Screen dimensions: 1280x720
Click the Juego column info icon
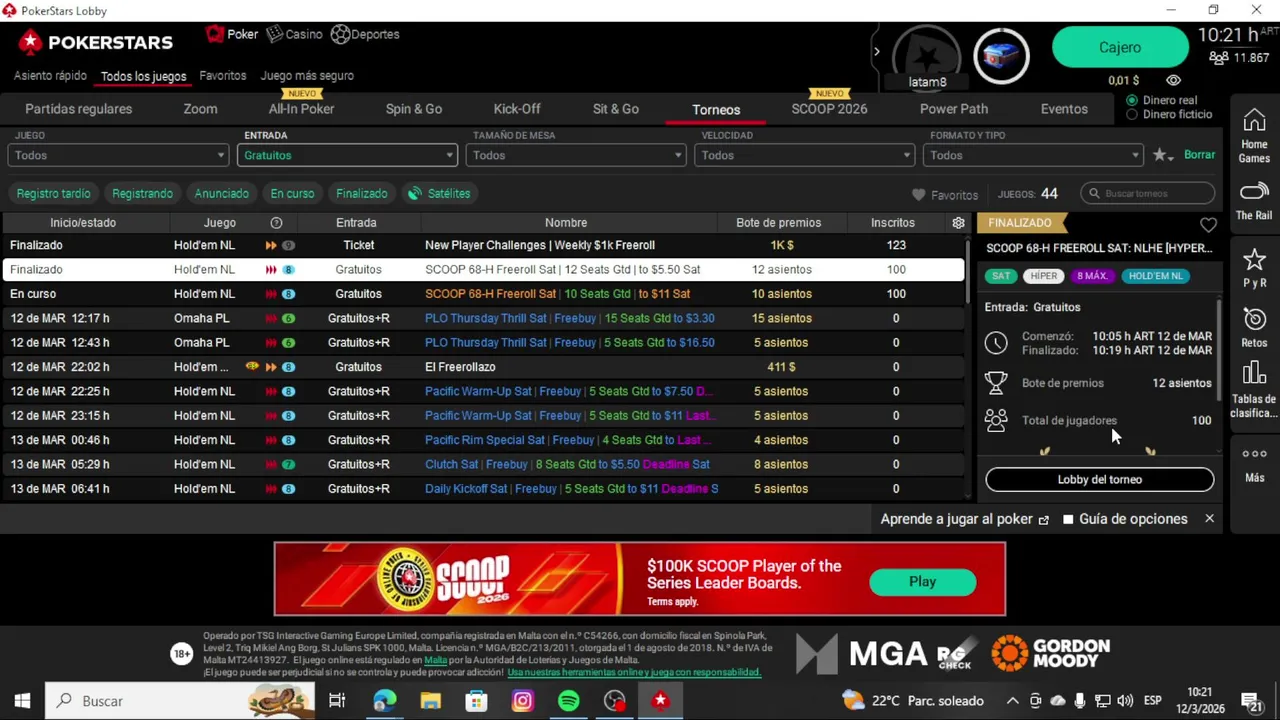click(276, 223)
